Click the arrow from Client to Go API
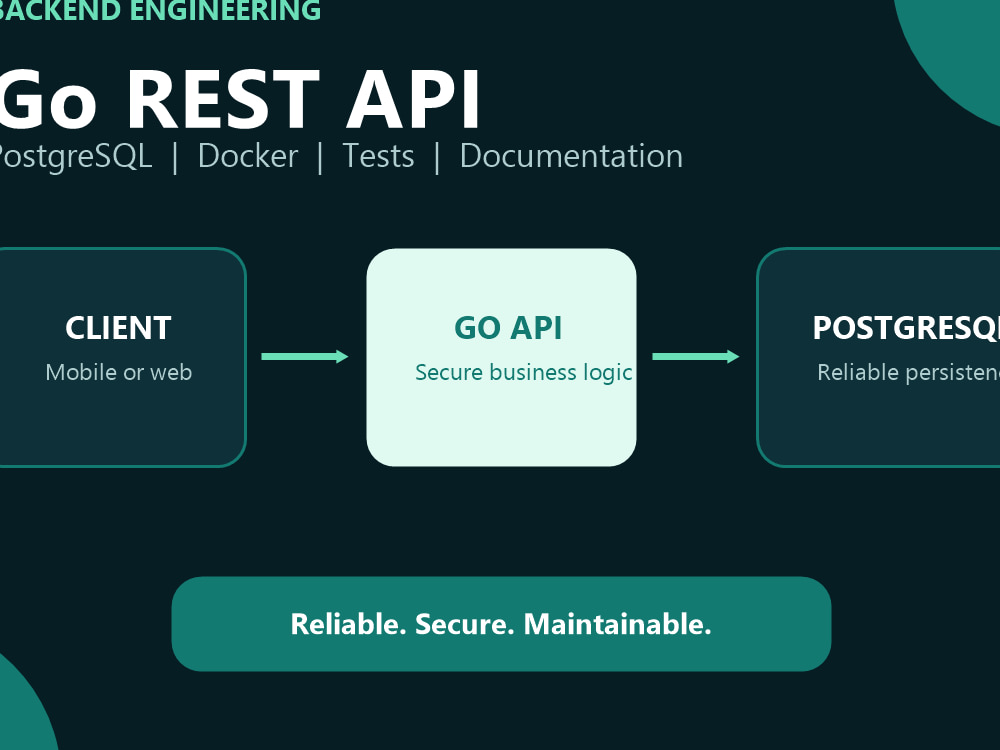1000x750 pixels. pos(305,357)
